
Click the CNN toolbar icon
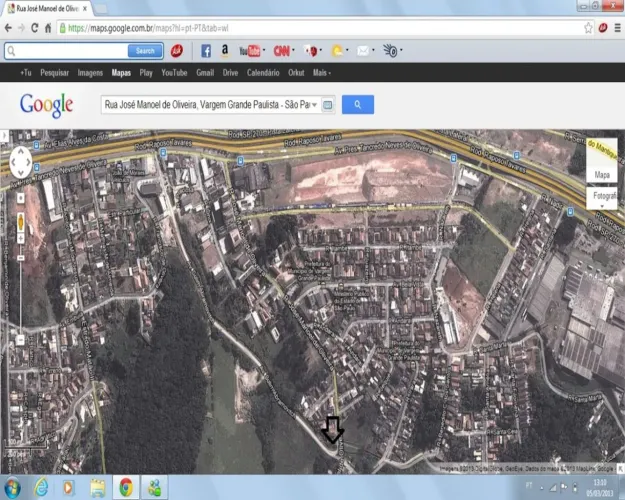(x=281, y=51)
